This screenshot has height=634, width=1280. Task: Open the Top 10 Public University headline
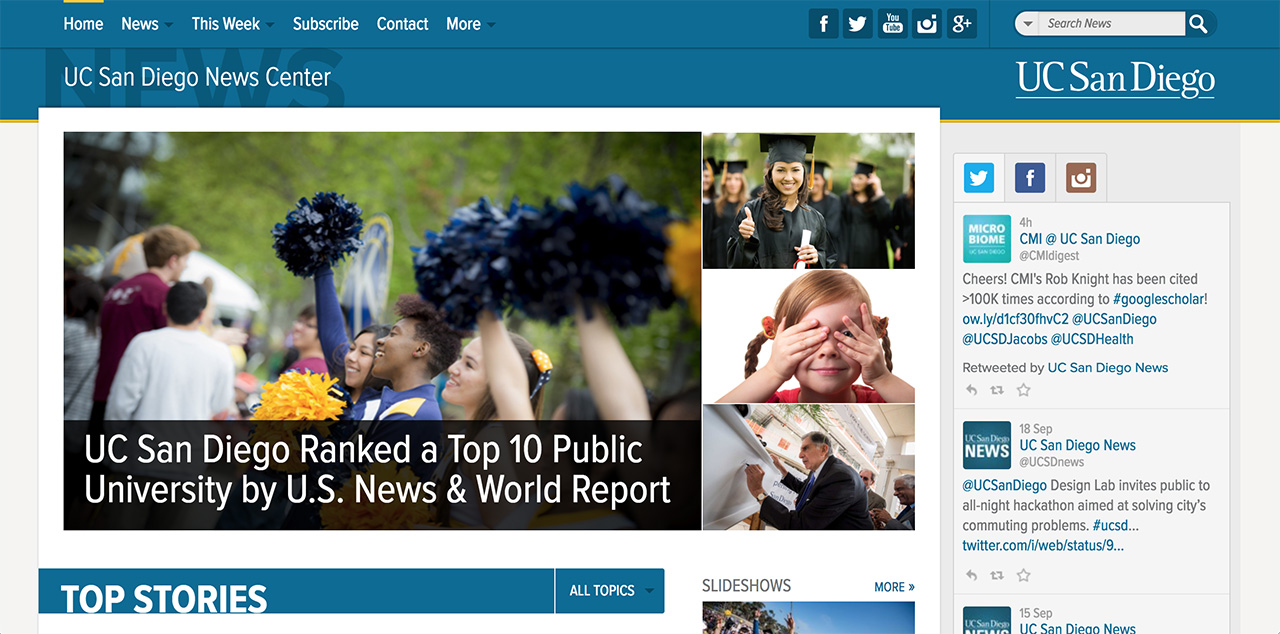click(378, 469)
